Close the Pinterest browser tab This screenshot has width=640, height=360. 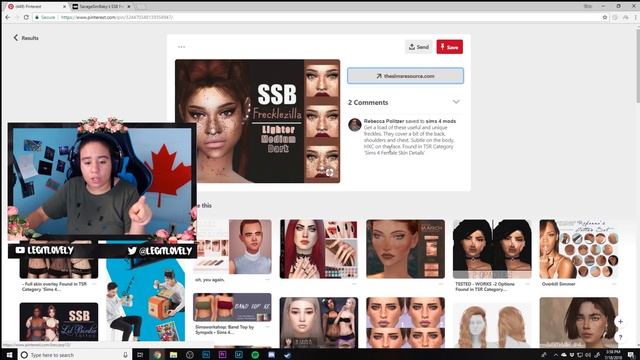pyautogui.click(x=64, y=7)
